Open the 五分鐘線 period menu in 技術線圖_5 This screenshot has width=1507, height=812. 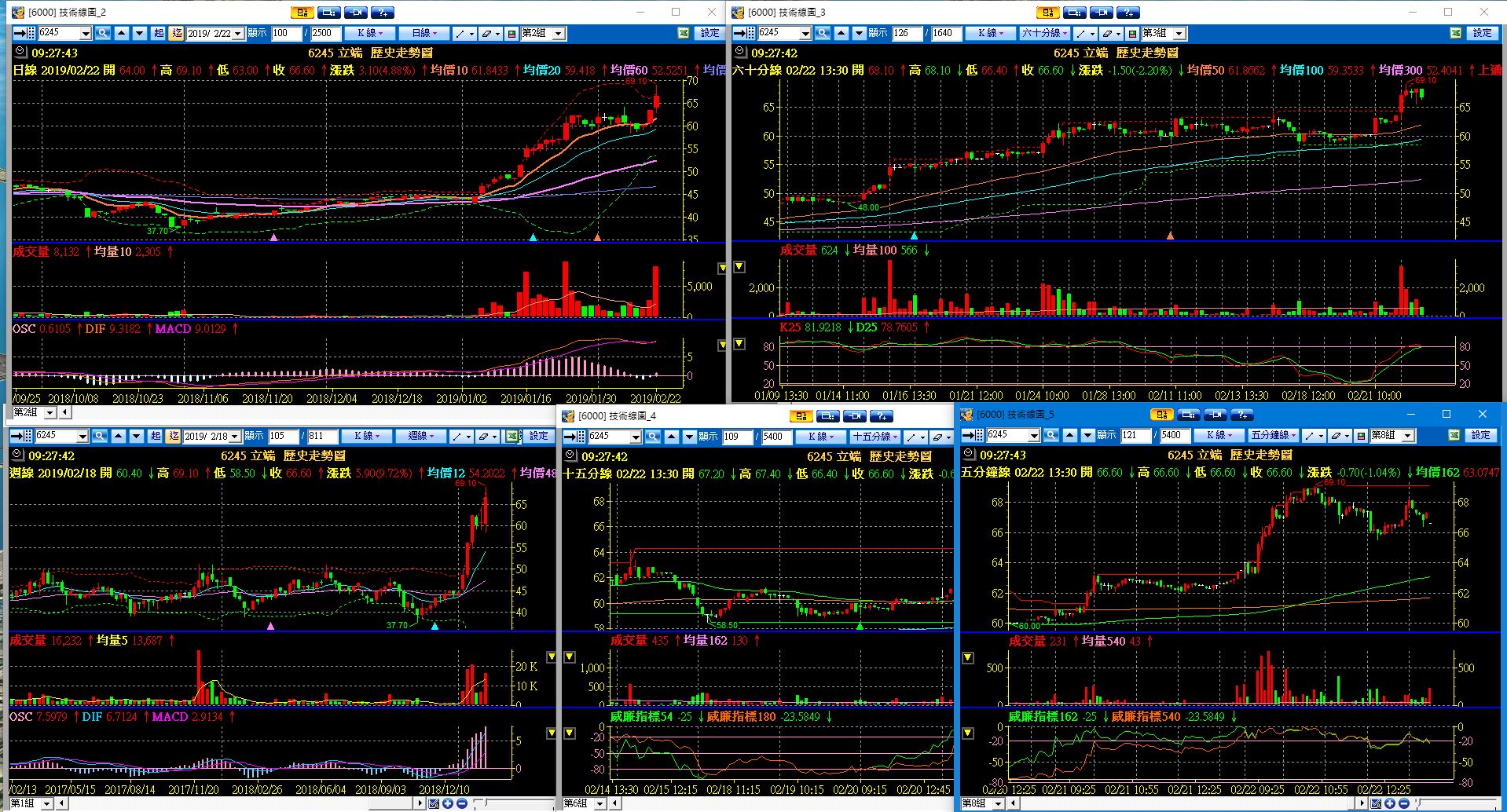pyautogui.click(x=1273, y=435)
